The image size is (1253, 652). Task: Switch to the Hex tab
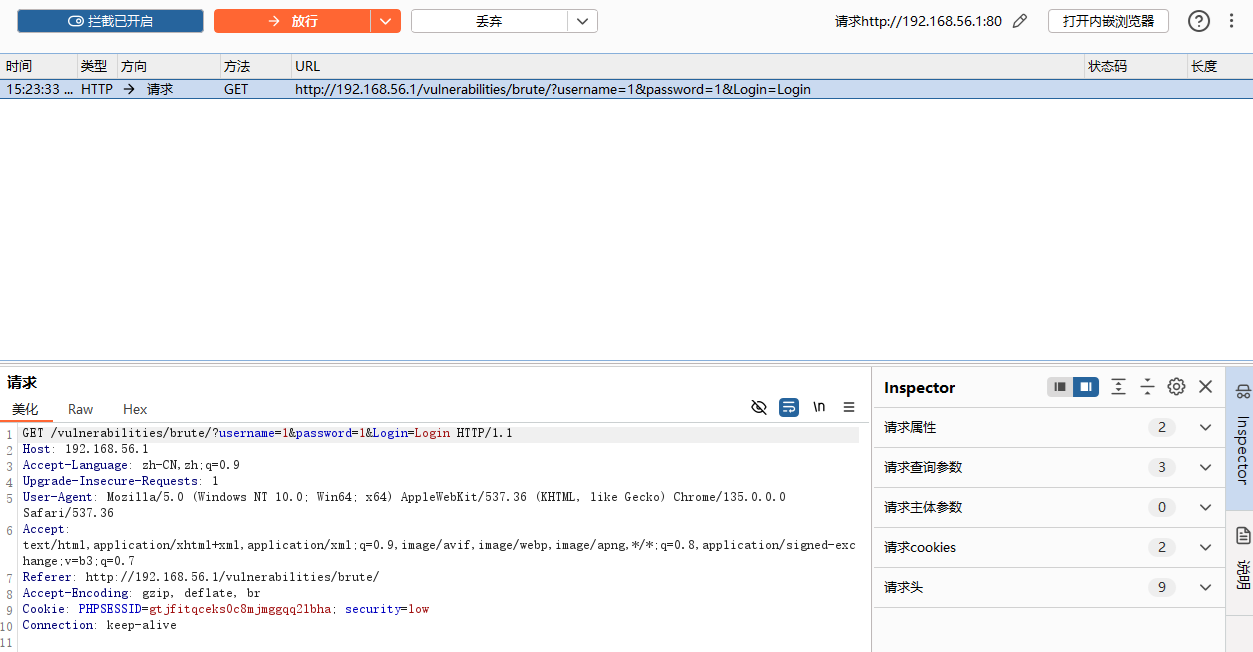(135, 409)
